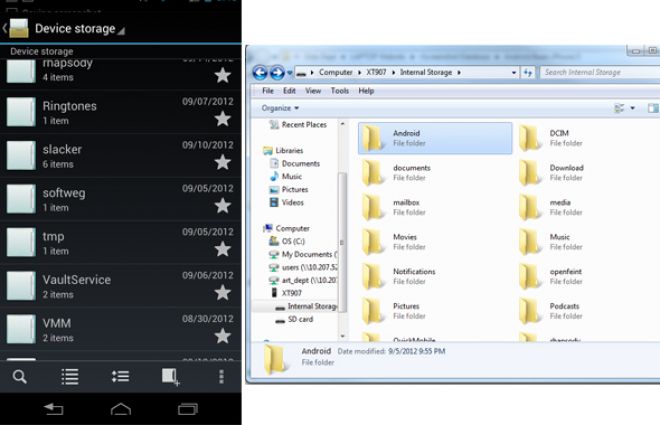Open the change view options dropdown arrow
The width and height of the screenshot is (660, 425).
click(634, 108)
